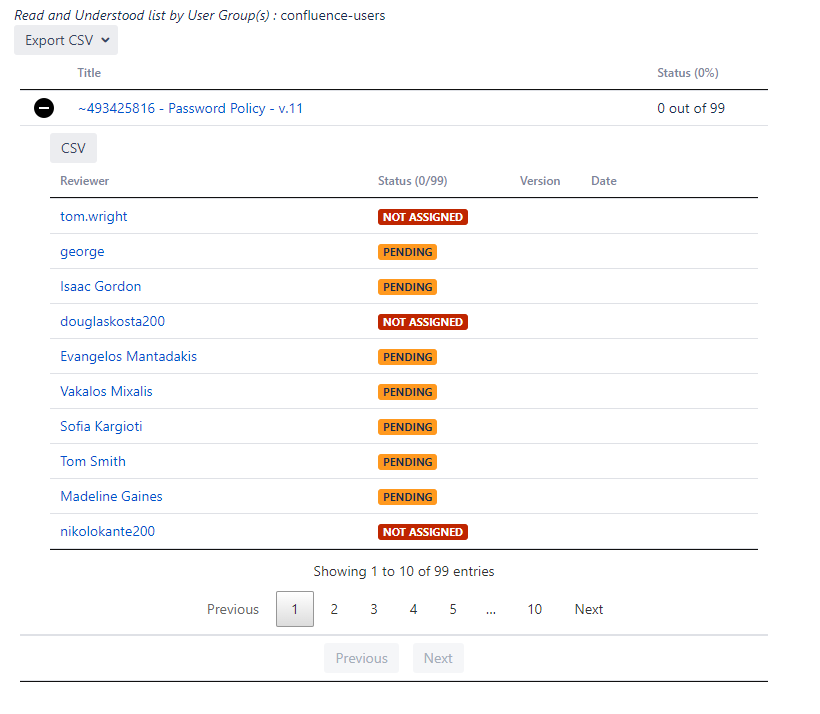Open george's reviewer profile
The image size is (820, 714).
coord(82,251)
